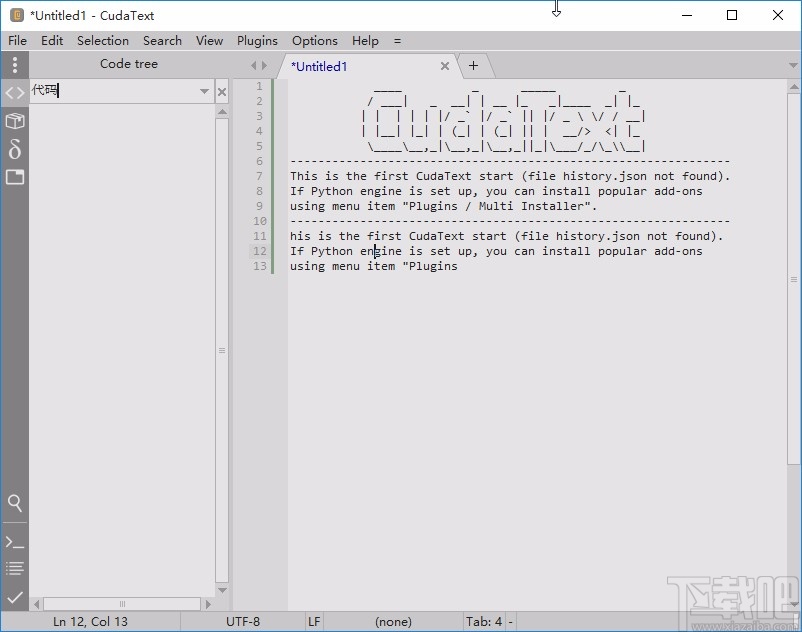Choose lexer via (none) status field

tap(393, 621)
